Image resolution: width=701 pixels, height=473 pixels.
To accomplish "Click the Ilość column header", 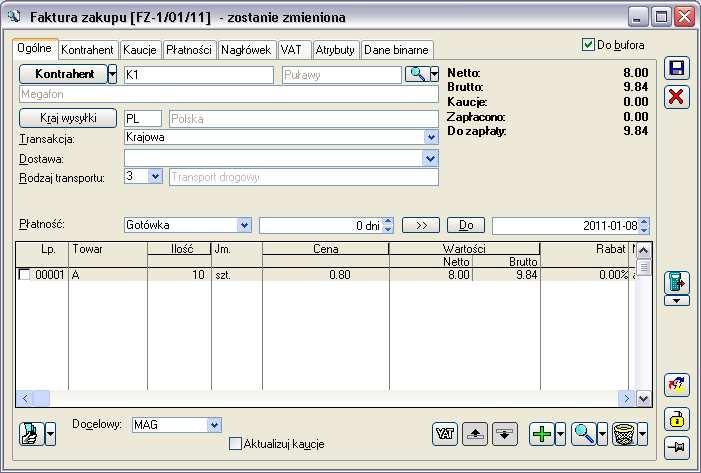I will [179, 249].
